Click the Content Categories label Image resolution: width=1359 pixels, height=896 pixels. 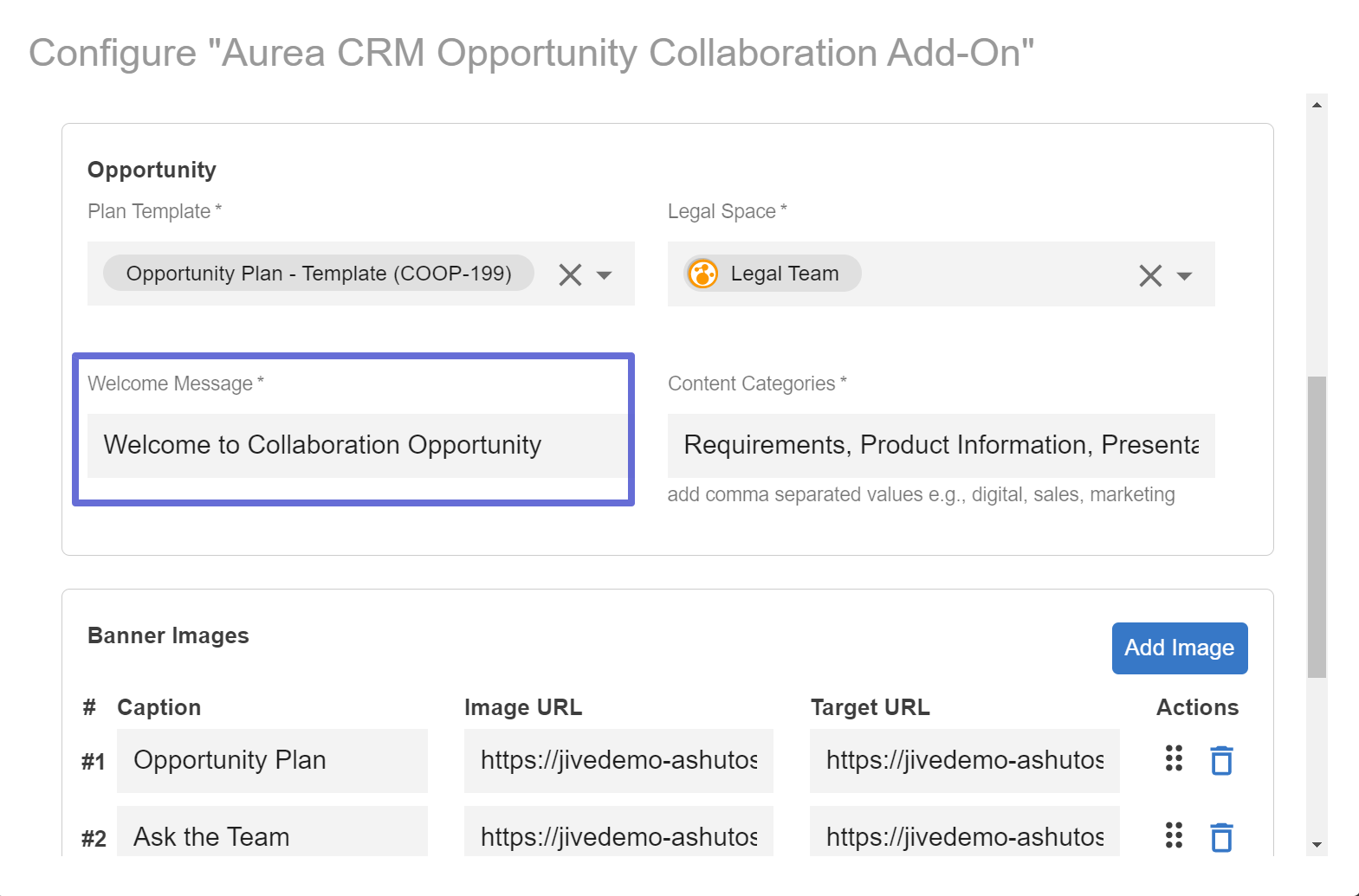pyautogui.click(x=757, y=384)
